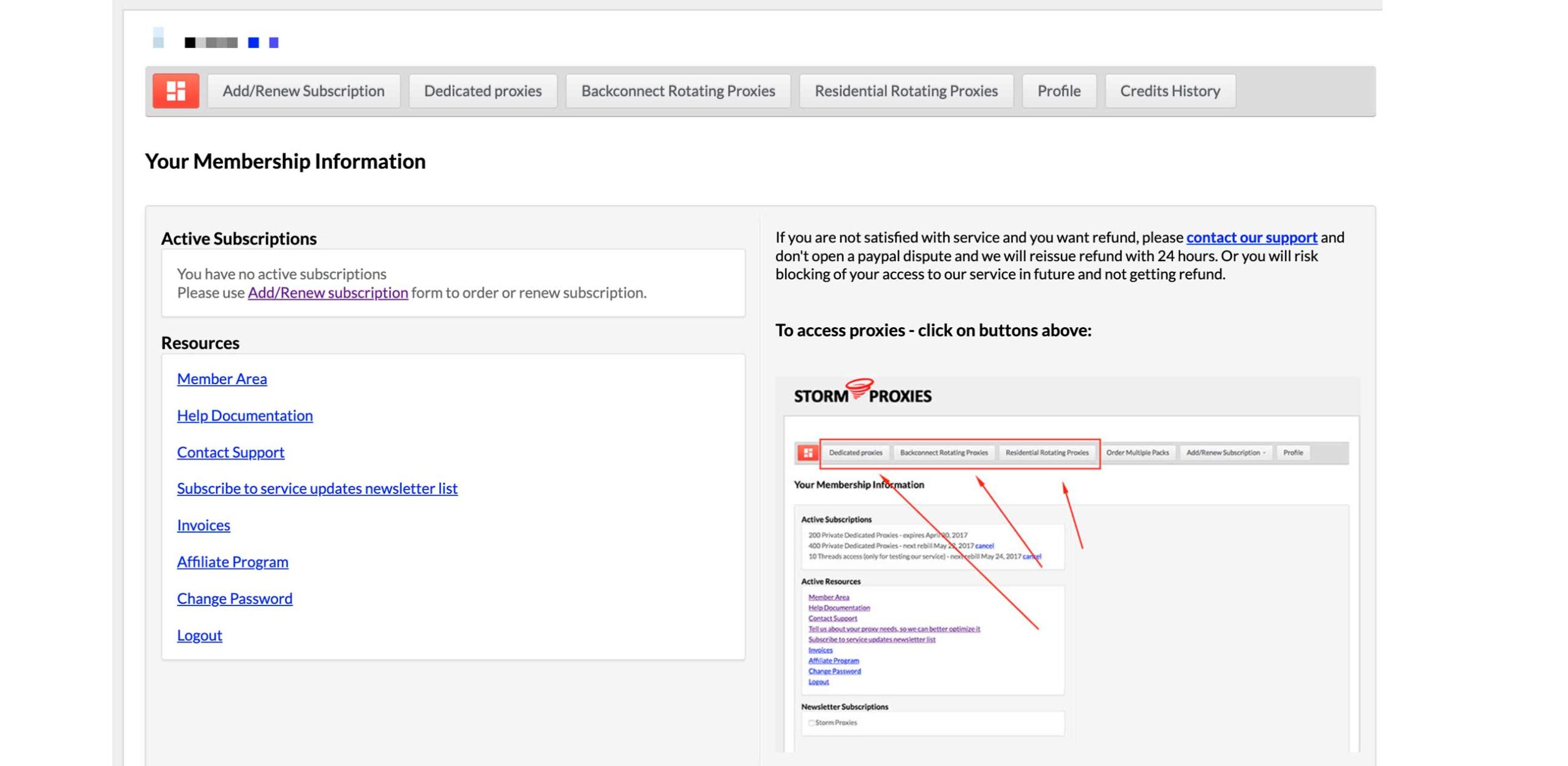
Task: Click the red dashboard grid icon
Action: coord(175,91)
